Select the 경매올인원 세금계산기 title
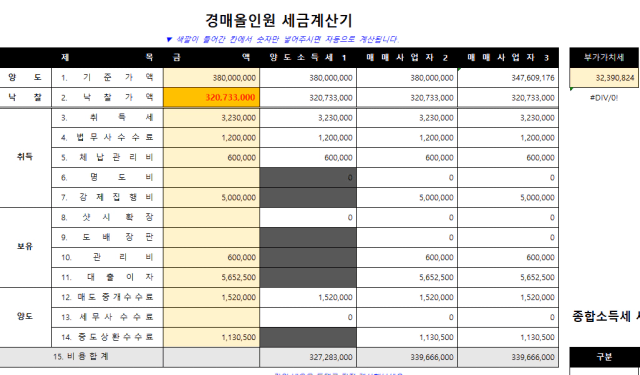The height and width of the screenshot is (375, 640). [279, 20]
